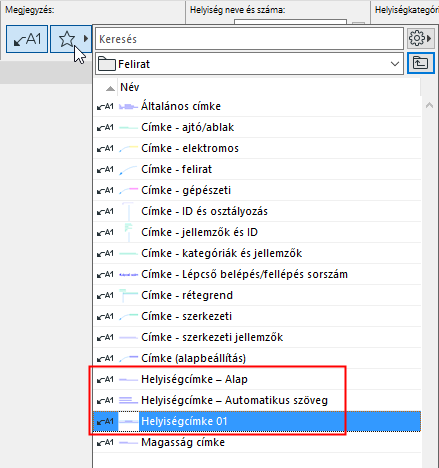This screenshot has height=468, width=439.
Task: Select Címke - szerkezeti row
Action: [257, 316]
